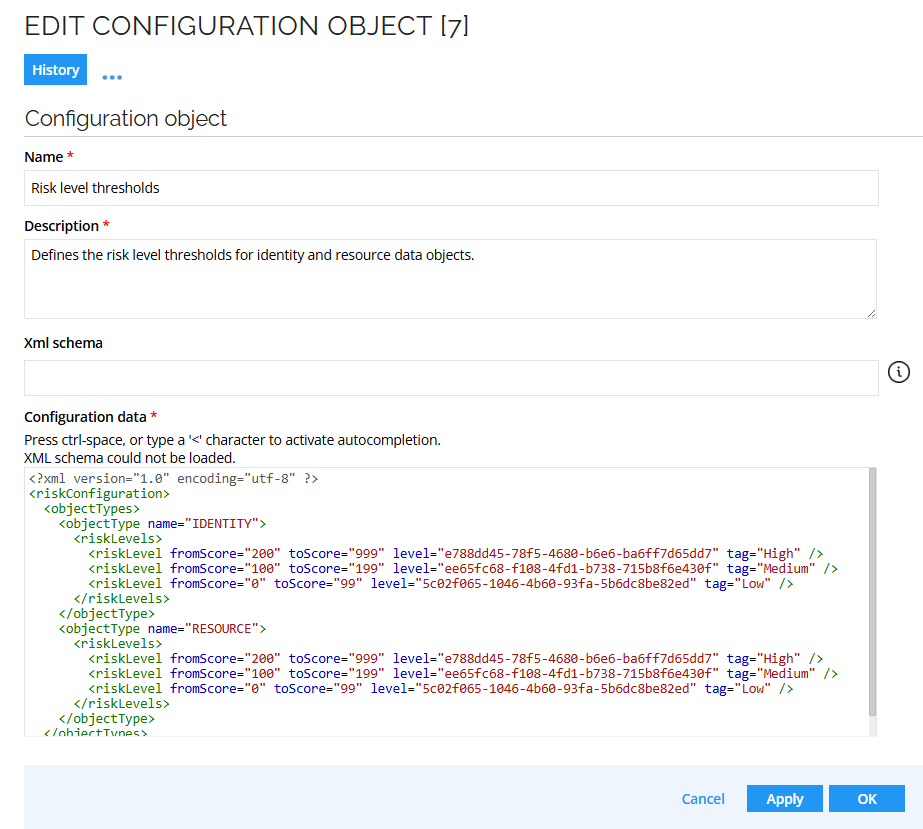The height and width of the screenshot is (829, 923).
Task: Click the Configuration object section heading
Action: point(126,118)
